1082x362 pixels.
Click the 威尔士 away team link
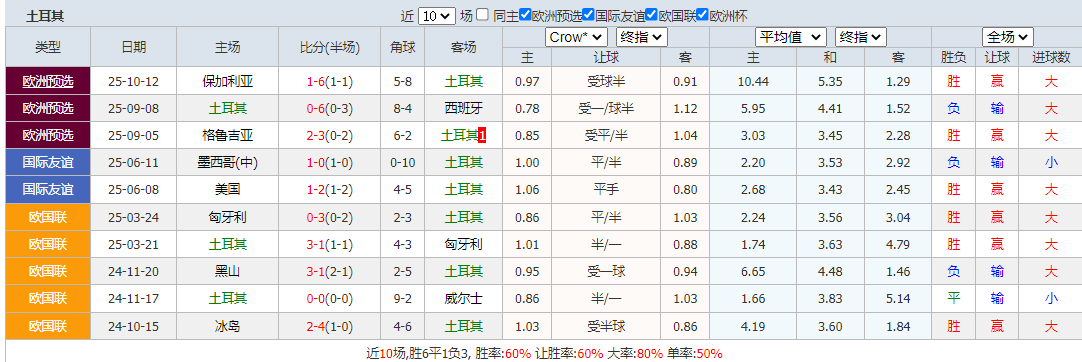464,299
